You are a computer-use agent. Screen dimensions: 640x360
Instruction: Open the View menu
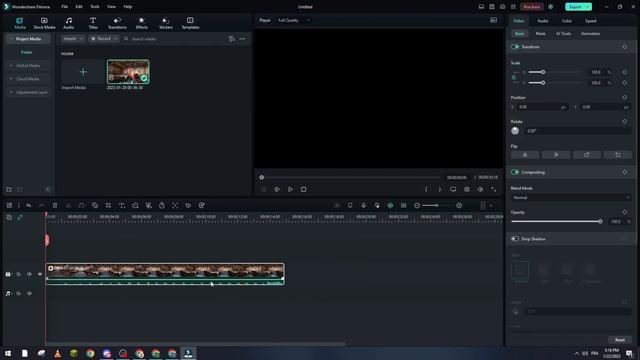[111, 7]
